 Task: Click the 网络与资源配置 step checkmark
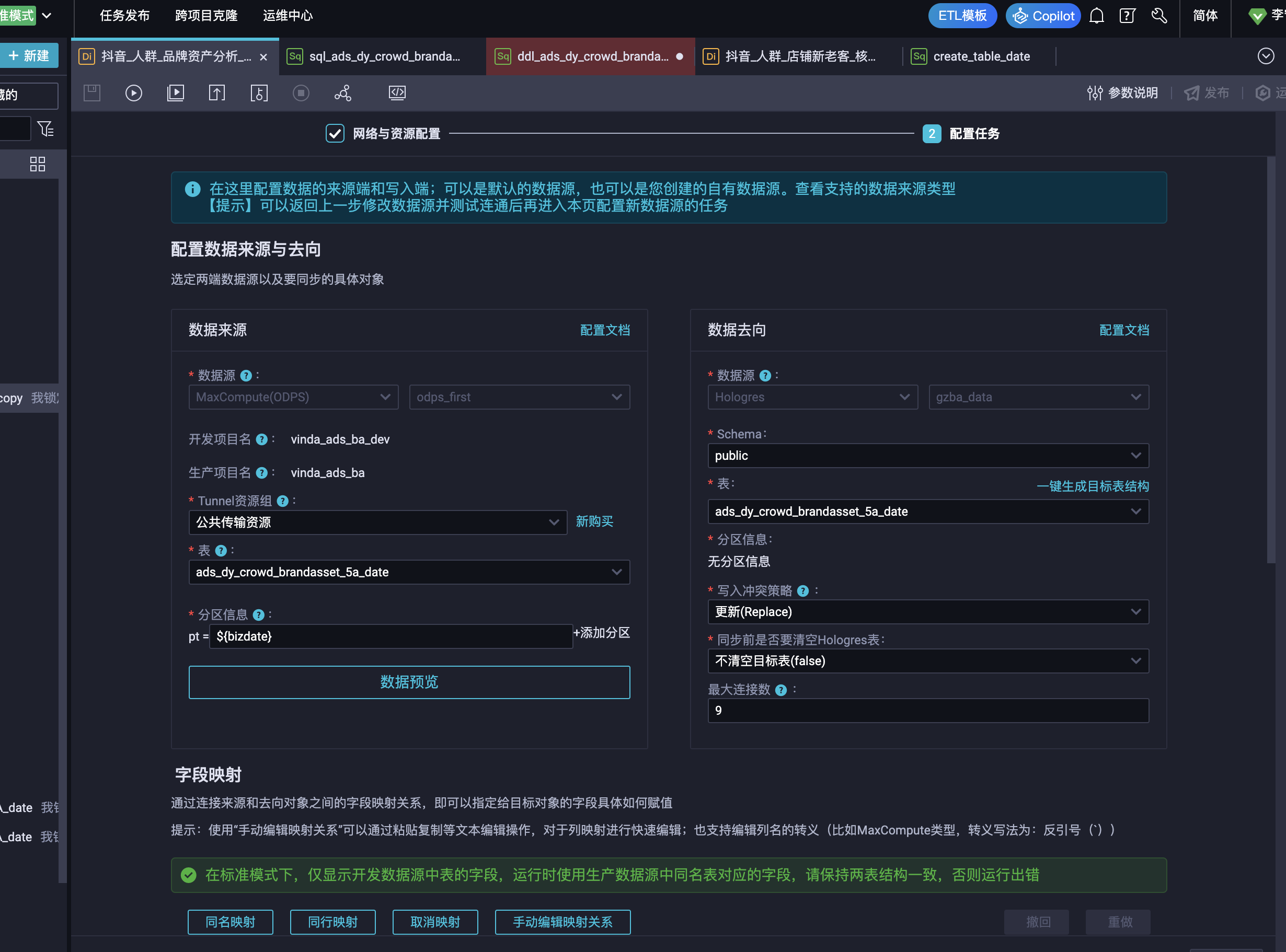coord(335,134)
